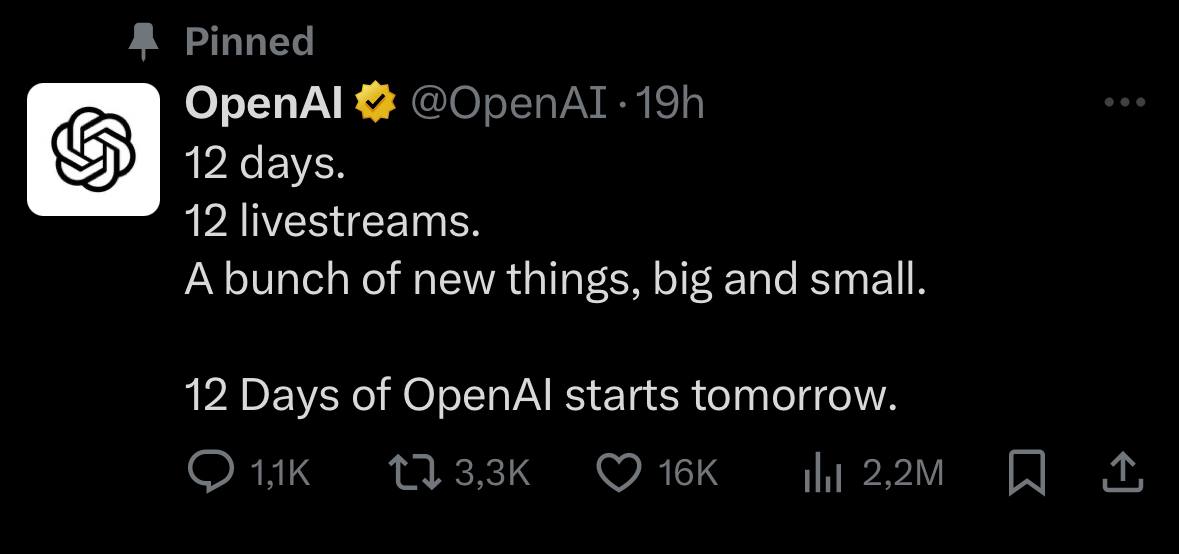The width and height of the screenshot is (1179, 554).
Task: Click the 1,1K replies count
Action: tap(278, 473)
